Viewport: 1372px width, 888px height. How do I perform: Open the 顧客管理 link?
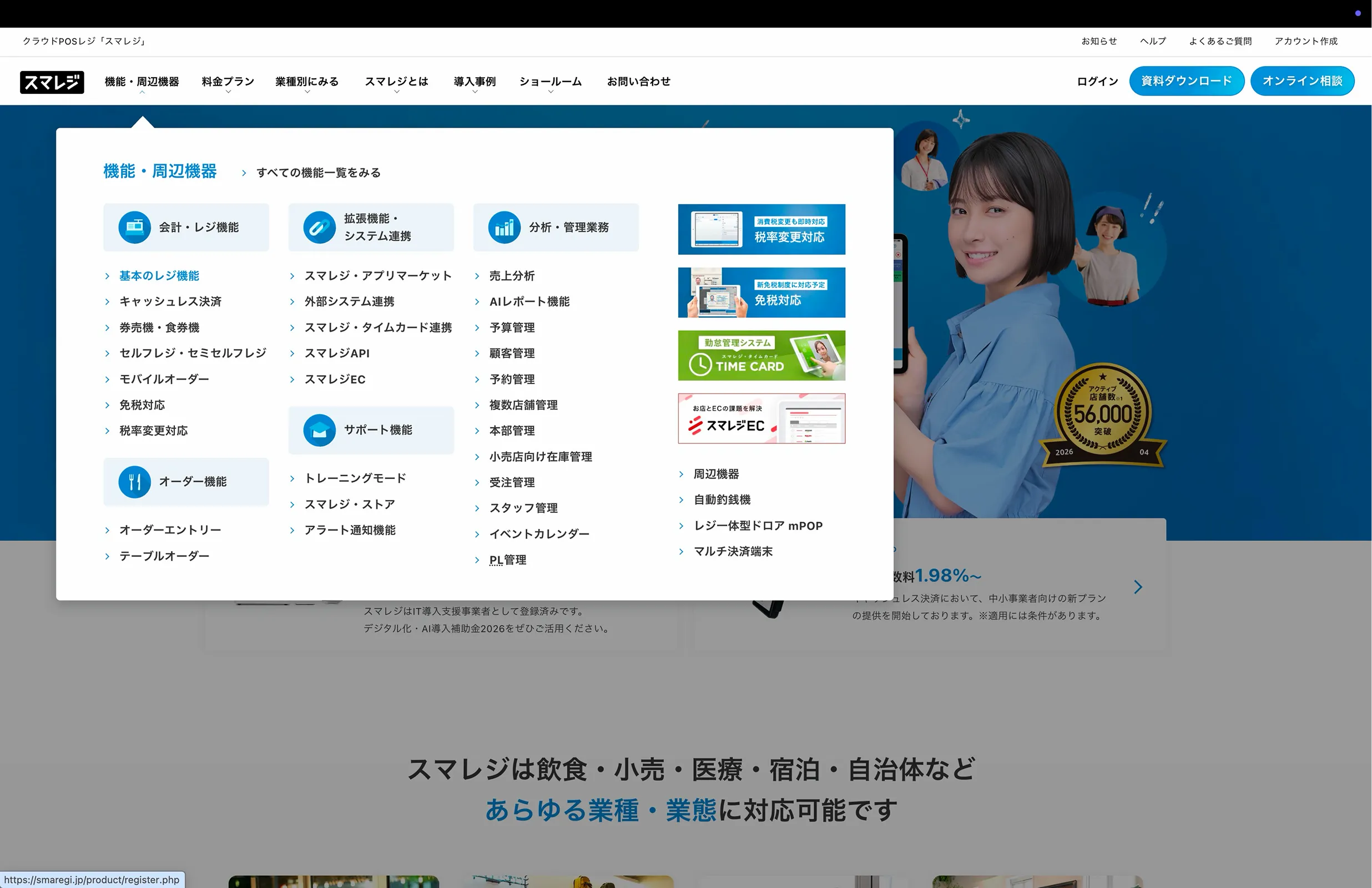tap(512, 353)
